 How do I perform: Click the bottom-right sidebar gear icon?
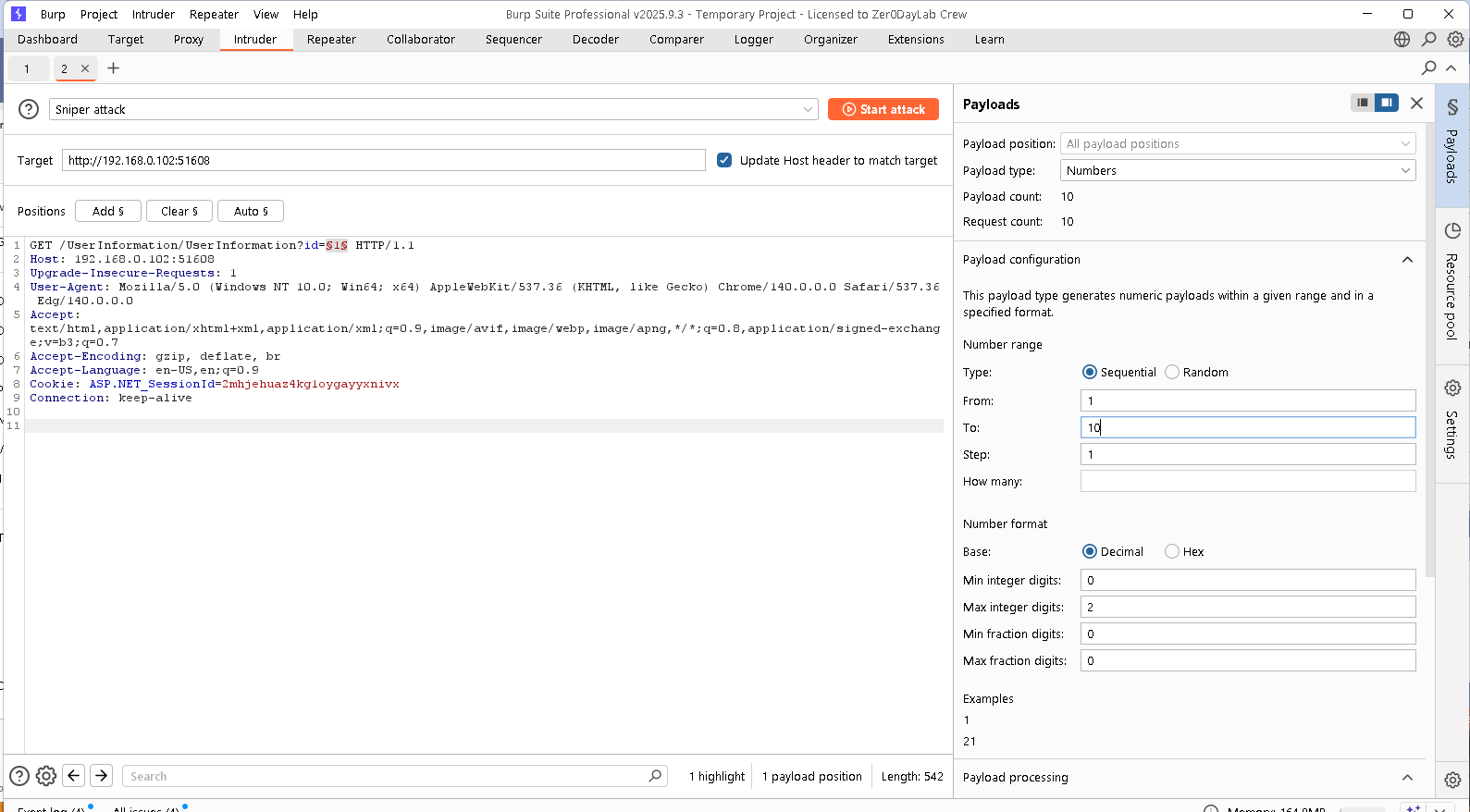pos(1452,780)
